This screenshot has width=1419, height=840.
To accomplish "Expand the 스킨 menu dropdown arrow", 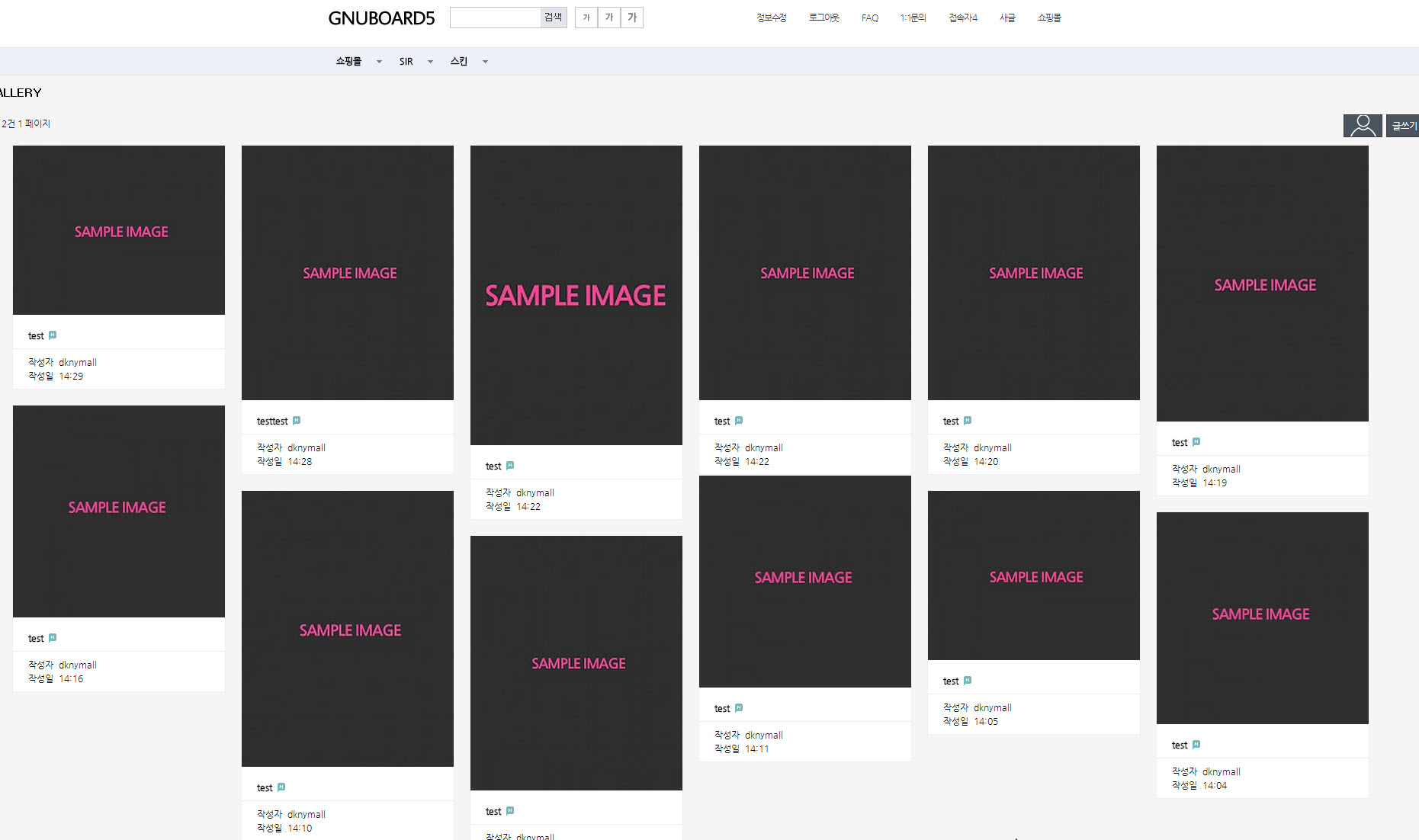I will pyautogui.click(x=485, y=62).
